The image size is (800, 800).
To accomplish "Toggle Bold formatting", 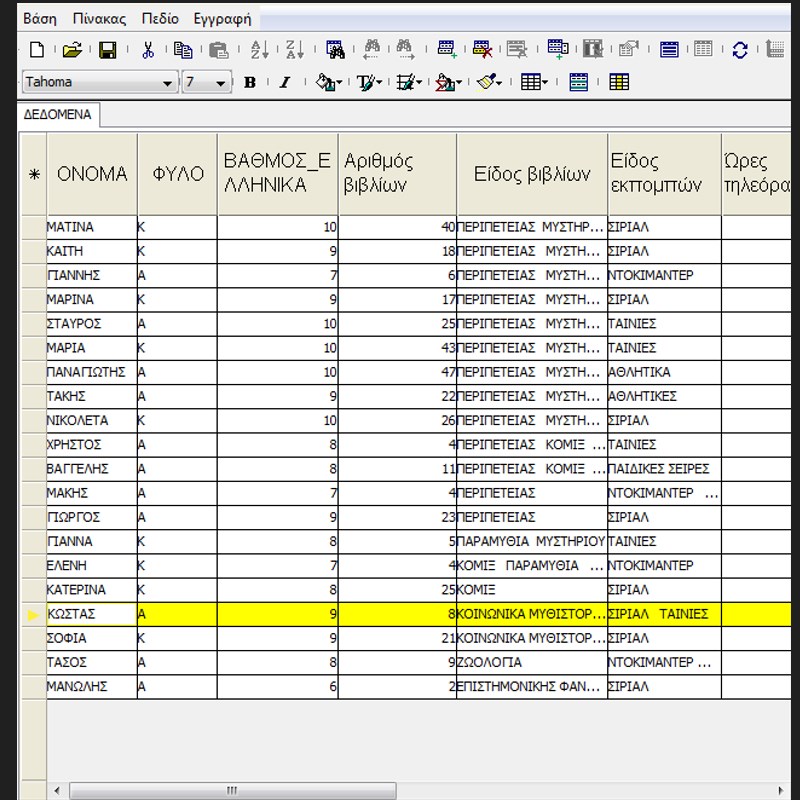I will tap(250, 82).
